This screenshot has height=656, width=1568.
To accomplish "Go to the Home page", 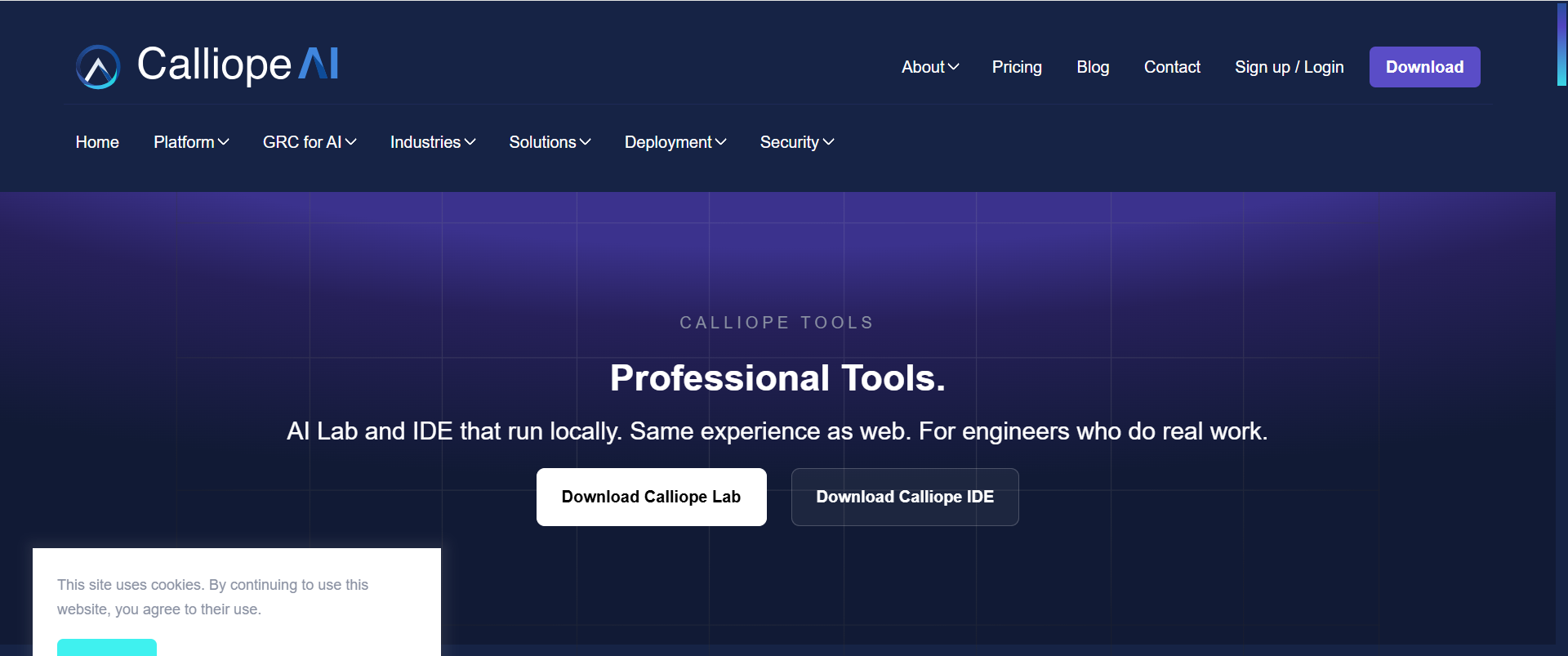I will click(x=97, y=142).
